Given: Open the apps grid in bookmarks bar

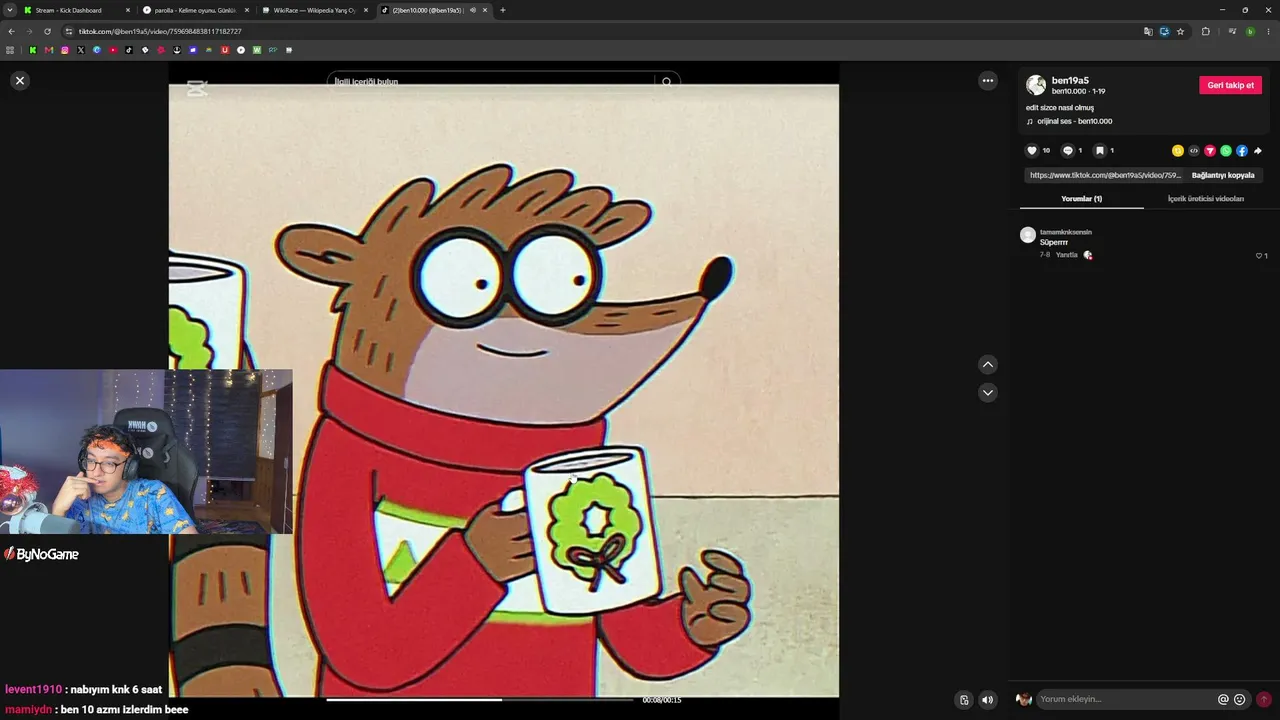Looking at the screenshot, I should tap(11, 50).
